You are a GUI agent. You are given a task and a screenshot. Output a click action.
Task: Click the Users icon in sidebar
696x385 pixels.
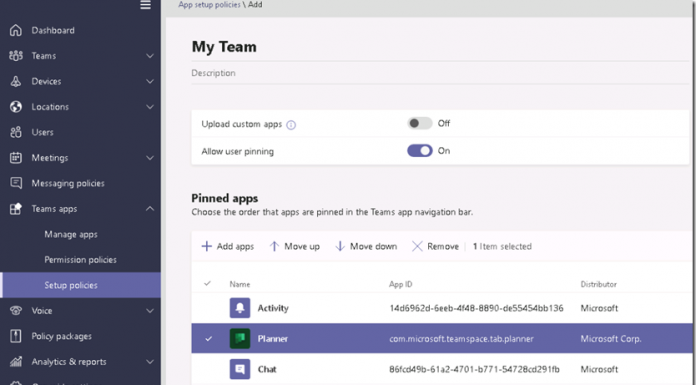[16, 132]
